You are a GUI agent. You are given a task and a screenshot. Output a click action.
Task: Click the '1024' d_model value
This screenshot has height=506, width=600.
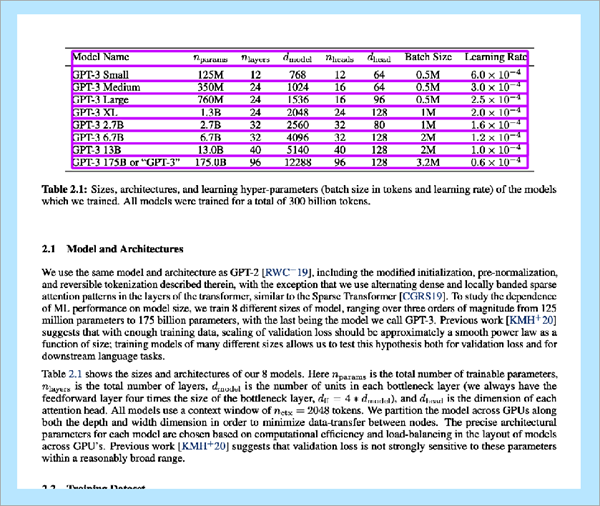[x=298, y=87]
